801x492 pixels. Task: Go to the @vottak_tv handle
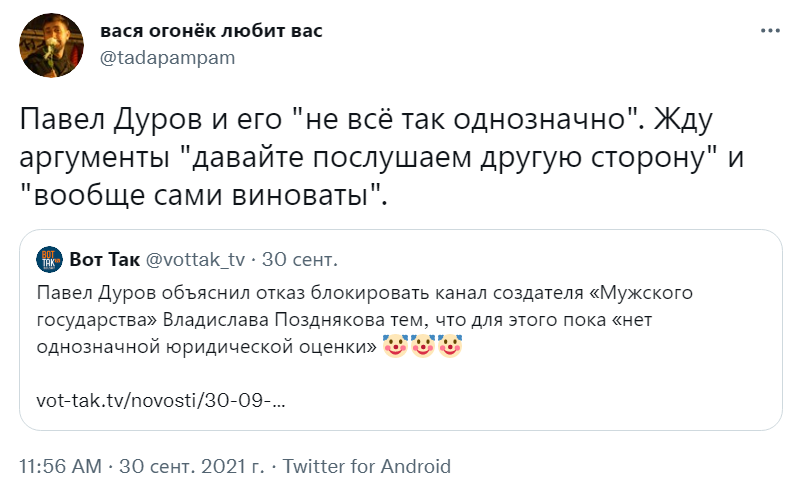196,260
